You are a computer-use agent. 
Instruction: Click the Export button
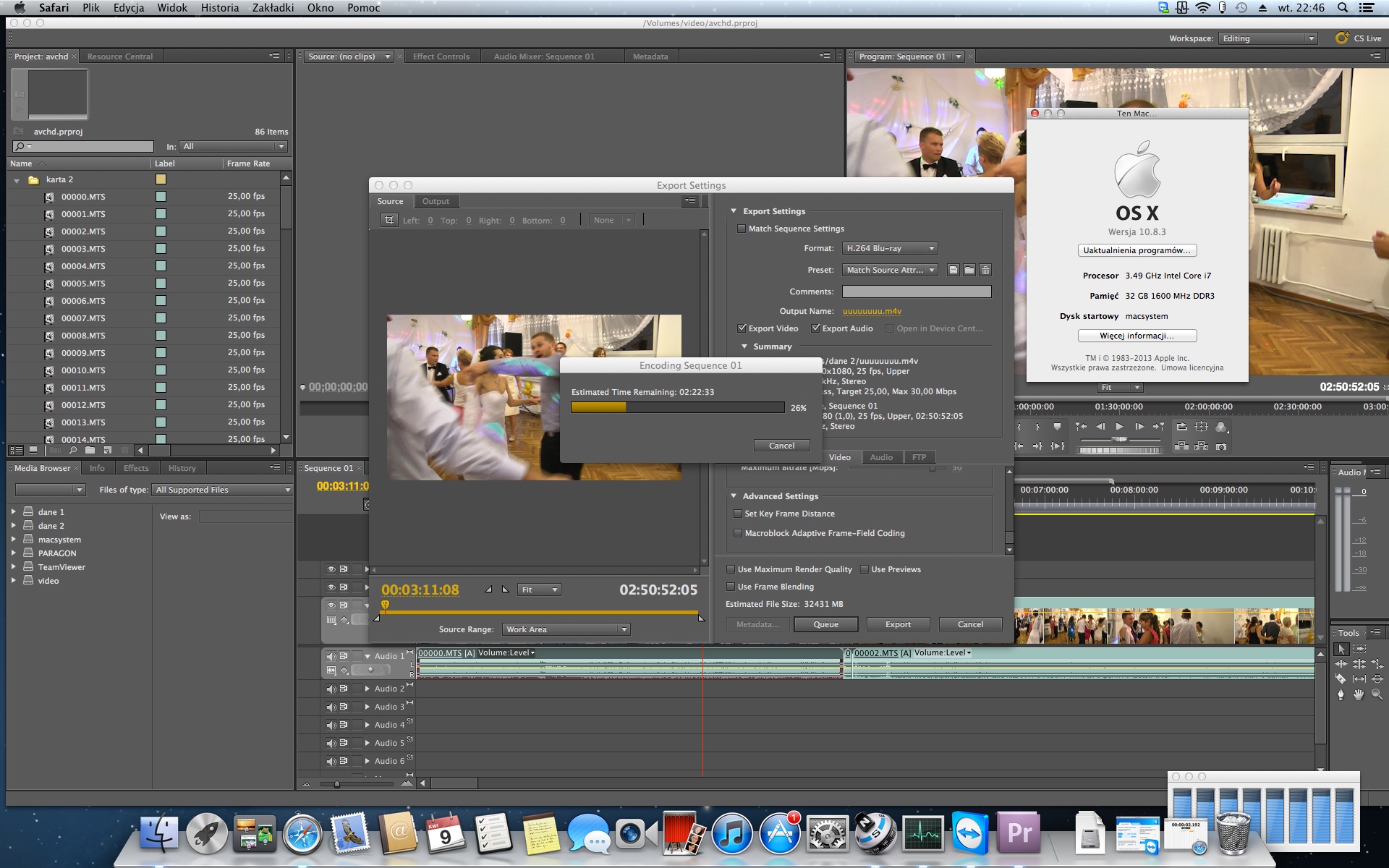[x=898, y=624]
